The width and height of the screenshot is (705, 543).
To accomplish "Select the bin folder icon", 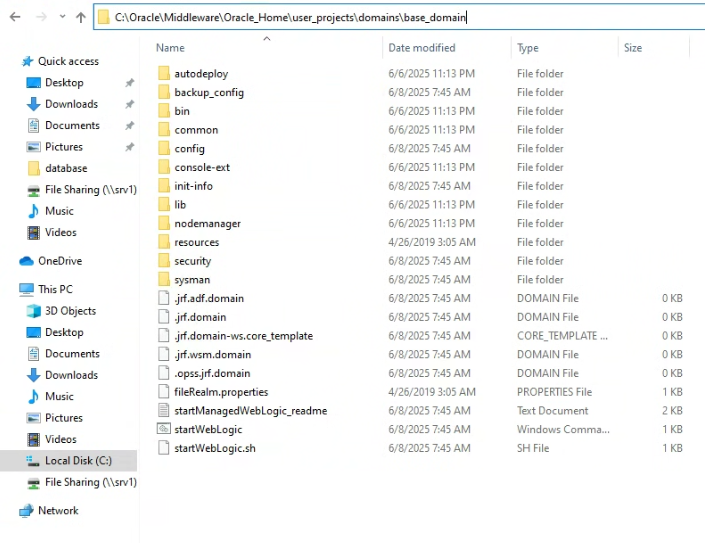I will point(164,111).
